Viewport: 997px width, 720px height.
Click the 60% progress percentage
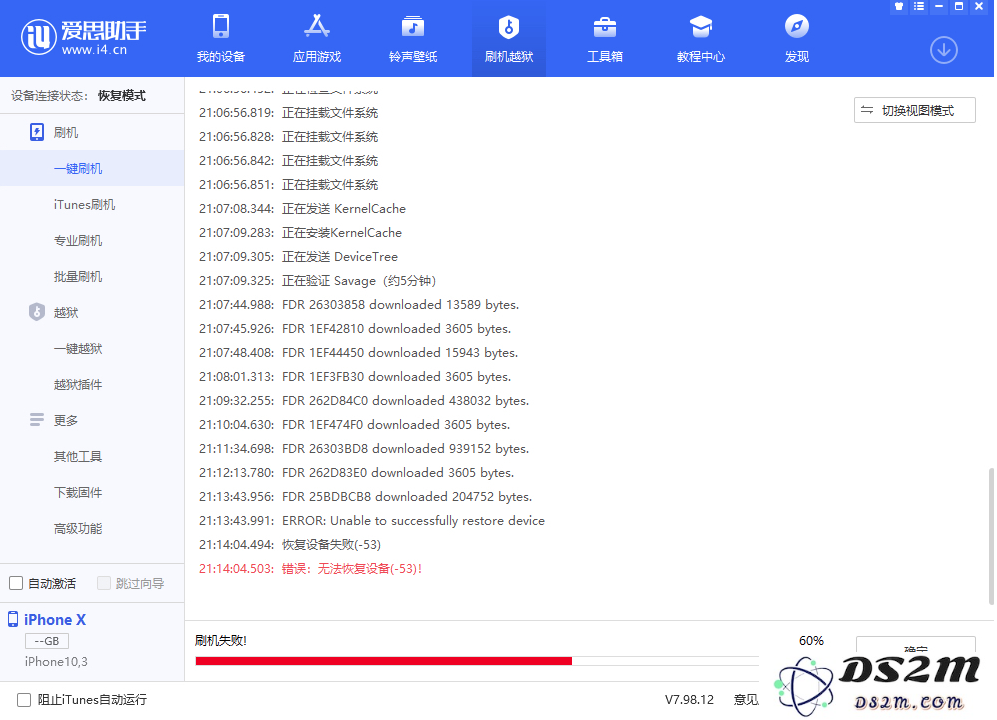(811, 640)
